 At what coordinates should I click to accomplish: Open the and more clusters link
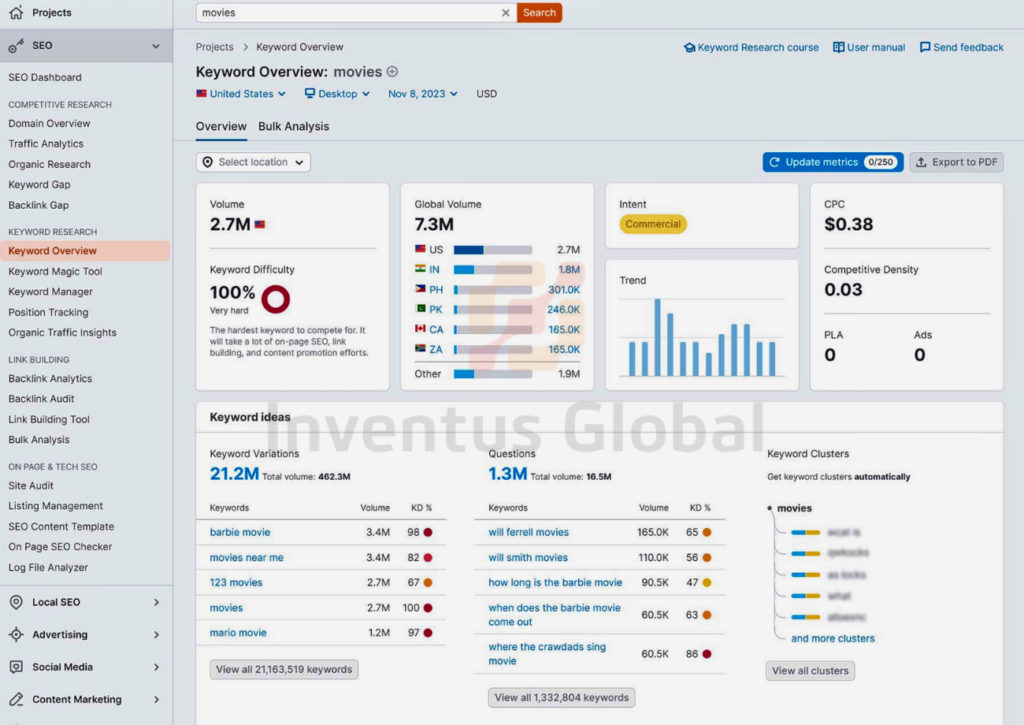click(833, 638)
